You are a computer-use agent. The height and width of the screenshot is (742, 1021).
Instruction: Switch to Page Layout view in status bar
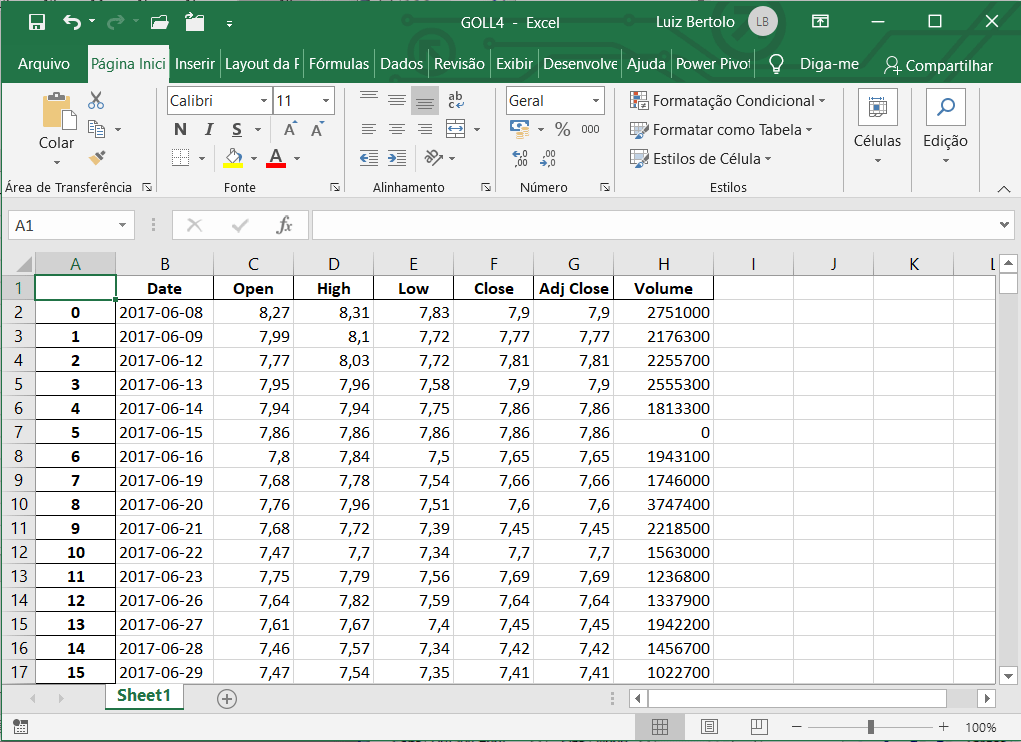coord(709,726)
